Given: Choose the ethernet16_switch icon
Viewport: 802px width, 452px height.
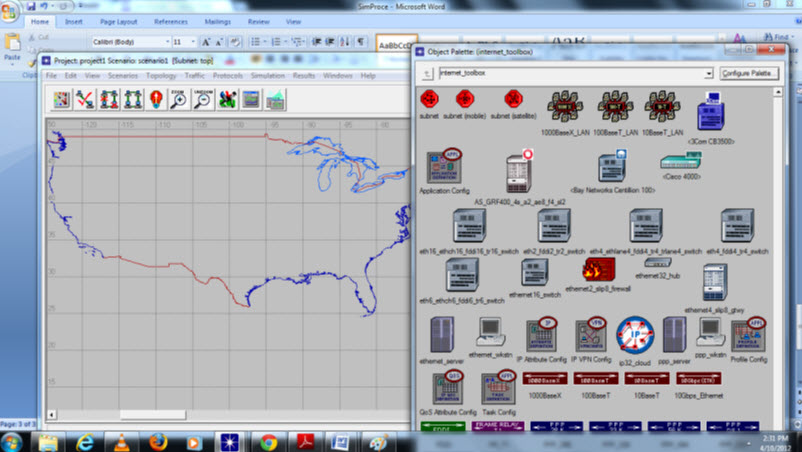Looking at the screenshot, I should (534, 273).
